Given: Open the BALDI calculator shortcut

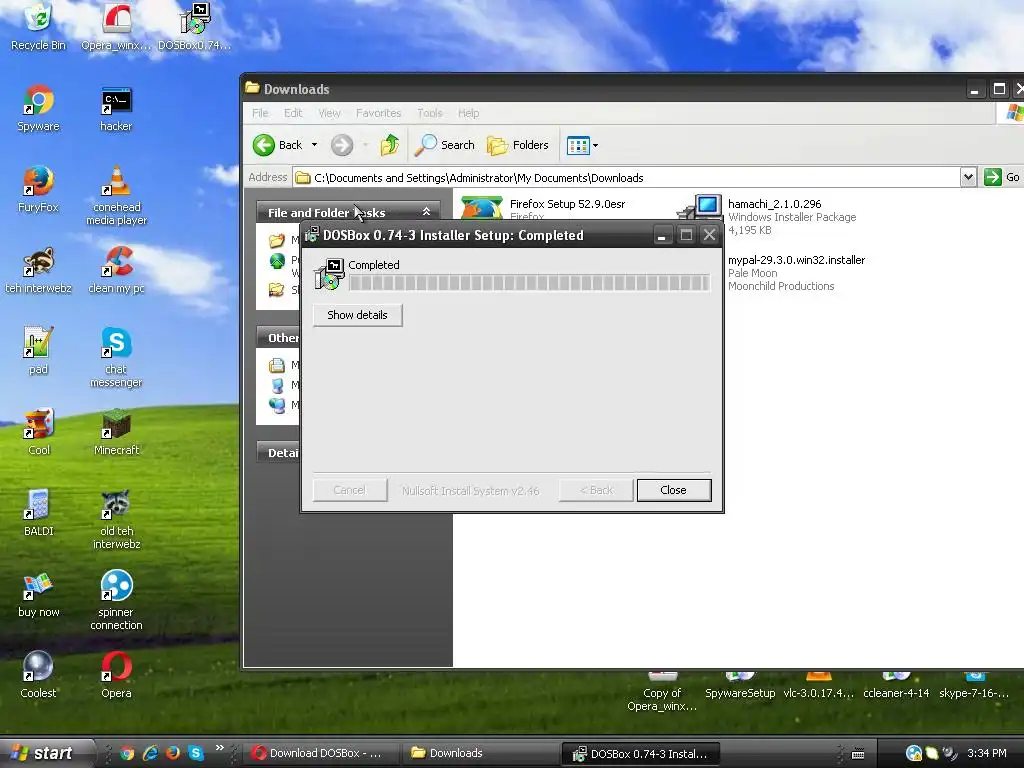Looking at the screenshot, I should (38, 513).
